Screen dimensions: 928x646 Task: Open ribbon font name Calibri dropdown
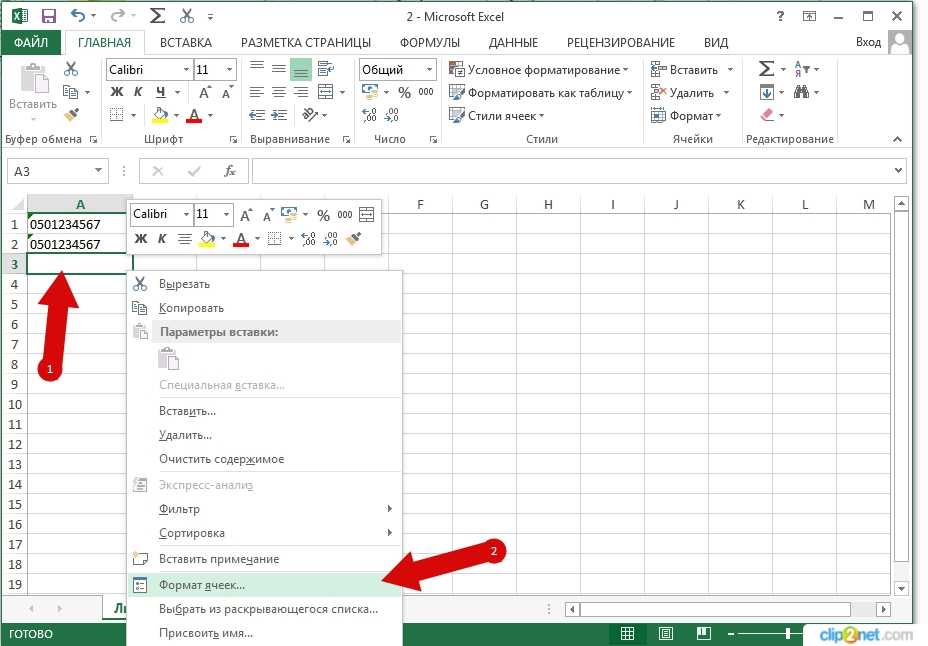pyautogui.click(x=186, y=70)
